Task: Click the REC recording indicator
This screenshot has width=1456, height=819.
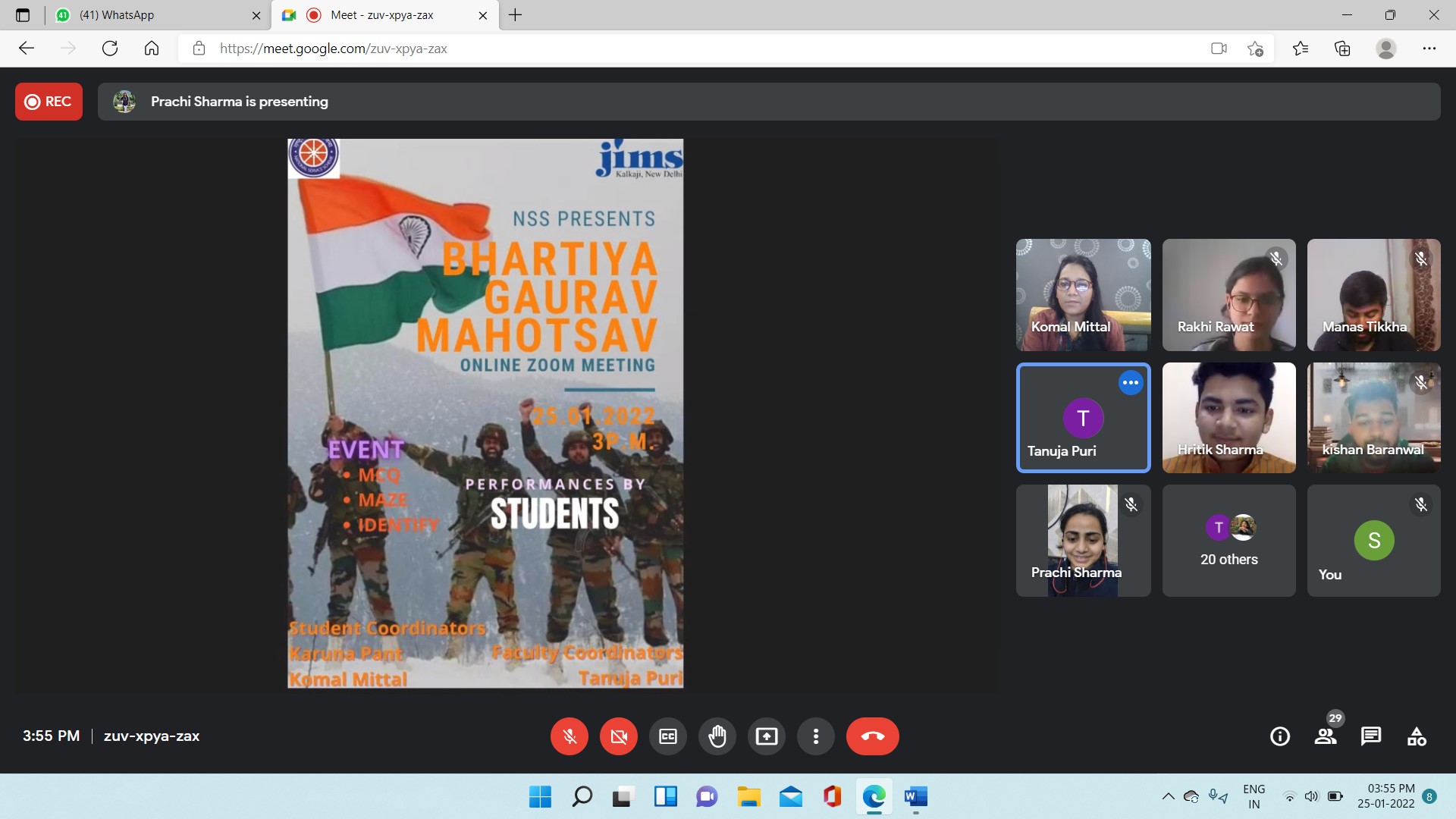Action: 49,102
